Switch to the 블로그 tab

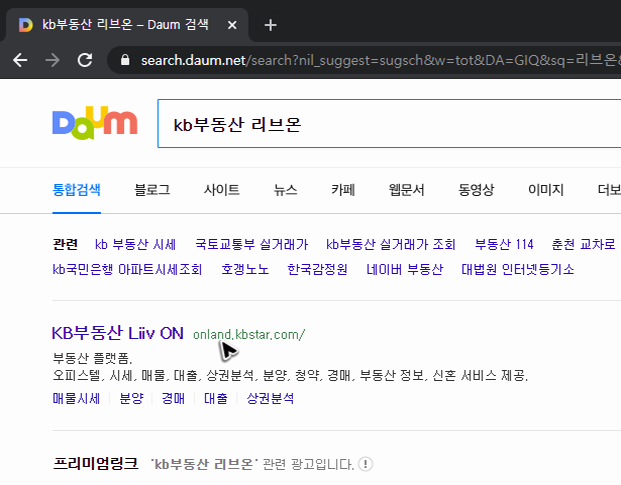click(x=152, y=190)
